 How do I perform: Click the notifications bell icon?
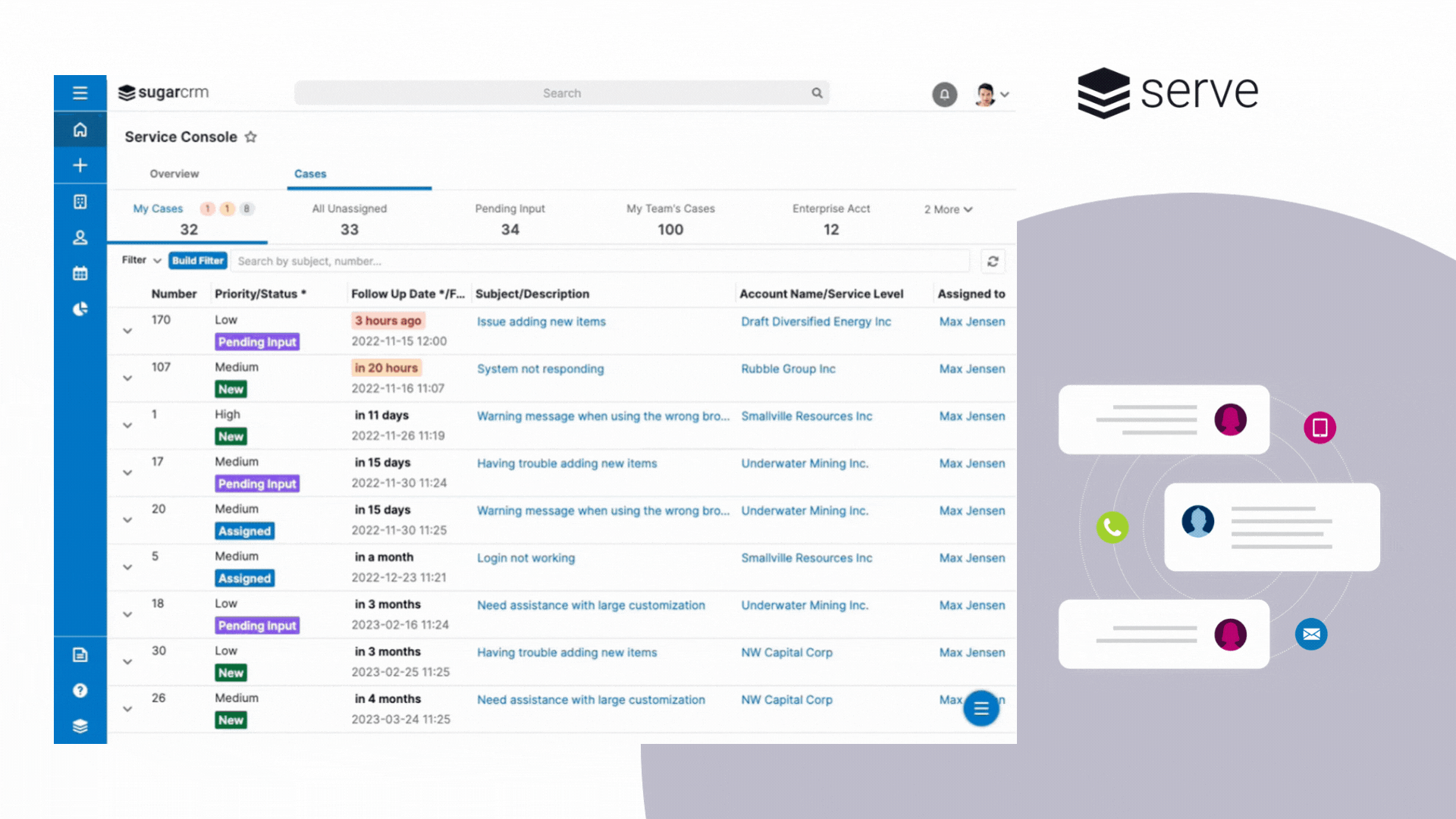[x=944, y=95]
